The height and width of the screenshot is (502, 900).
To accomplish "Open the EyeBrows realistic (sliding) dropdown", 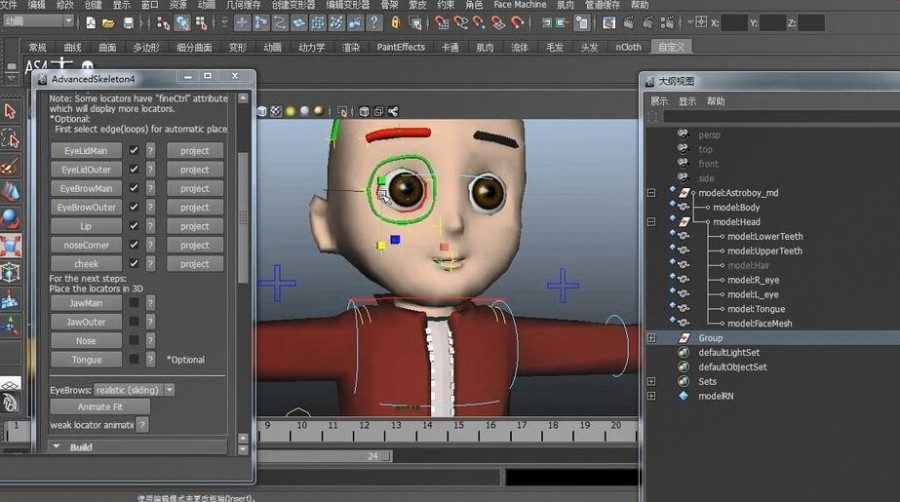I will [x=134, y=390].
